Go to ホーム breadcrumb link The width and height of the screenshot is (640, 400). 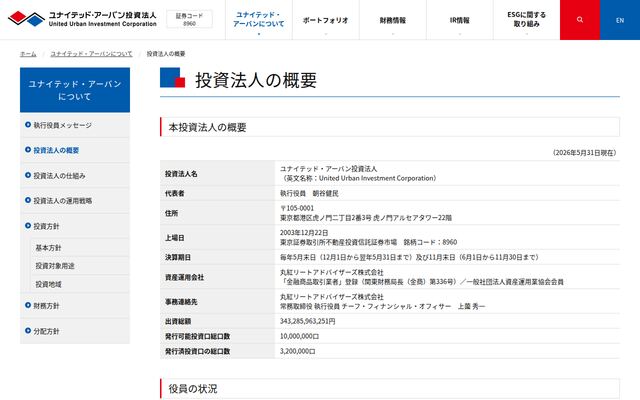28,54
